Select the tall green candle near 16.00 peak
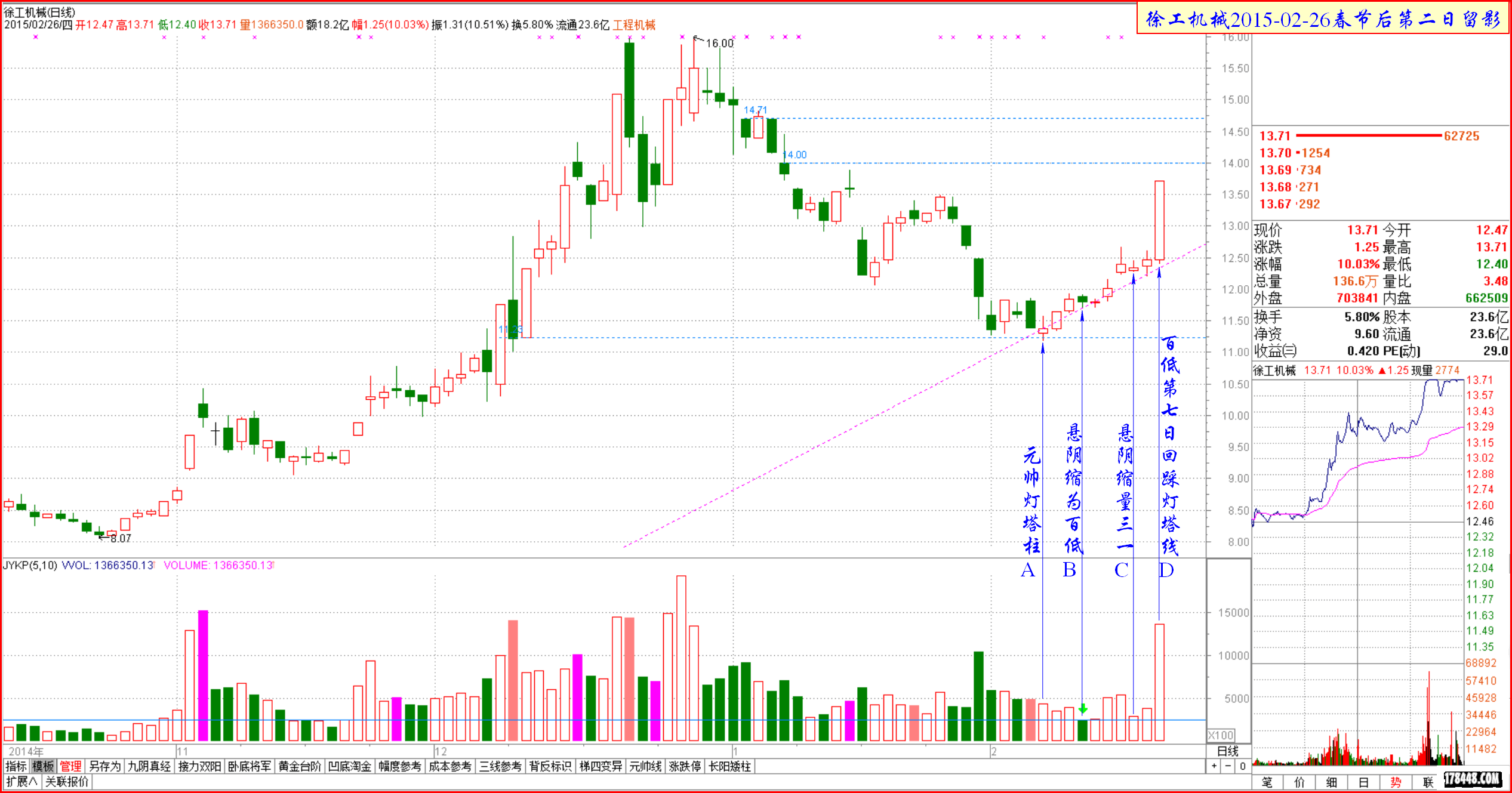The height and width of the screenshot is (793, 1512). [x=629, y=90]
